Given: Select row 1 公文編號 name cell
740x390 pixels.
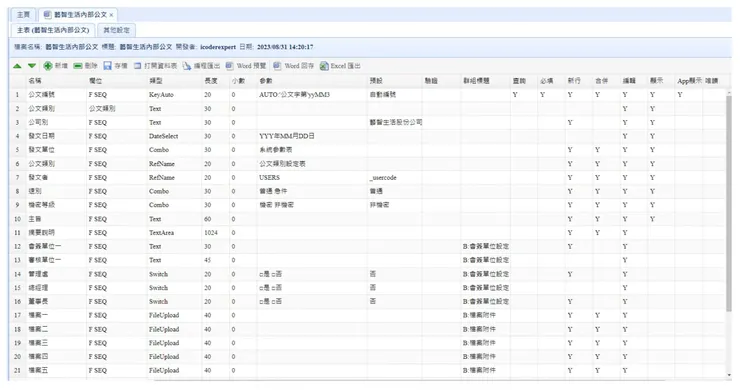Looking at the screenshot, I should (56, 94).
